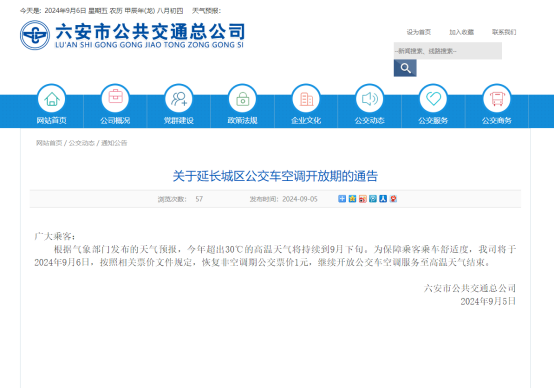
Task: Click the last red share icon
Action: [393, 199]
